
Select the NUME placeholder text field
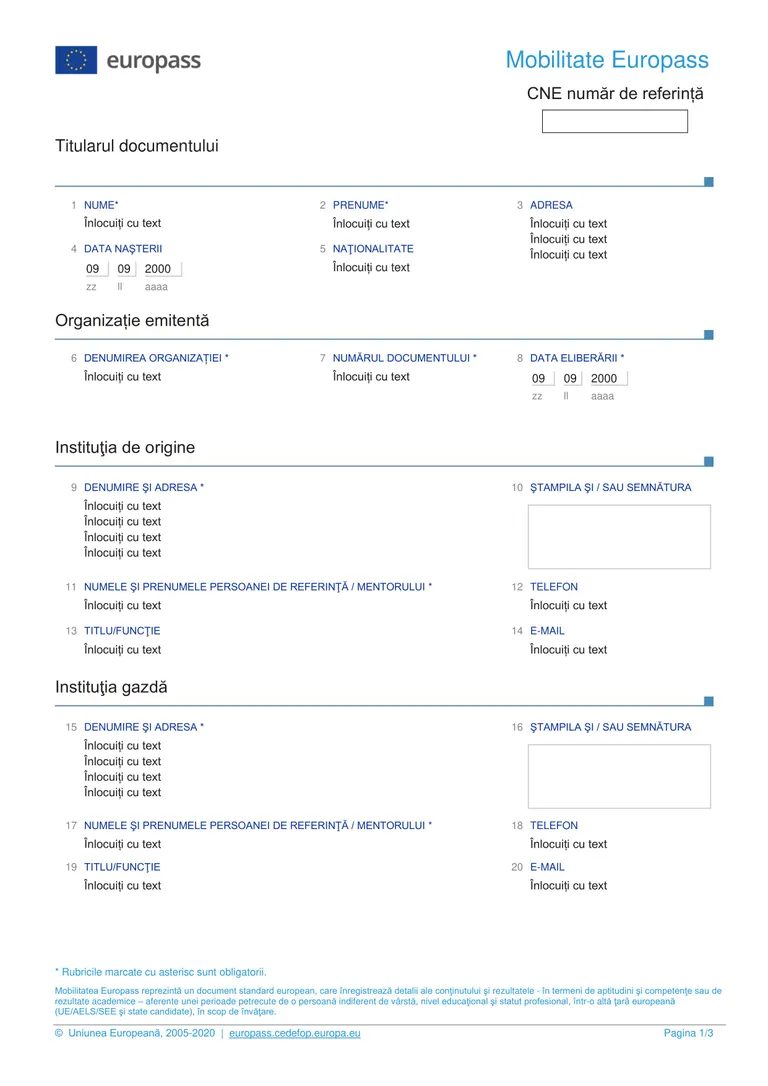point(123,223)
